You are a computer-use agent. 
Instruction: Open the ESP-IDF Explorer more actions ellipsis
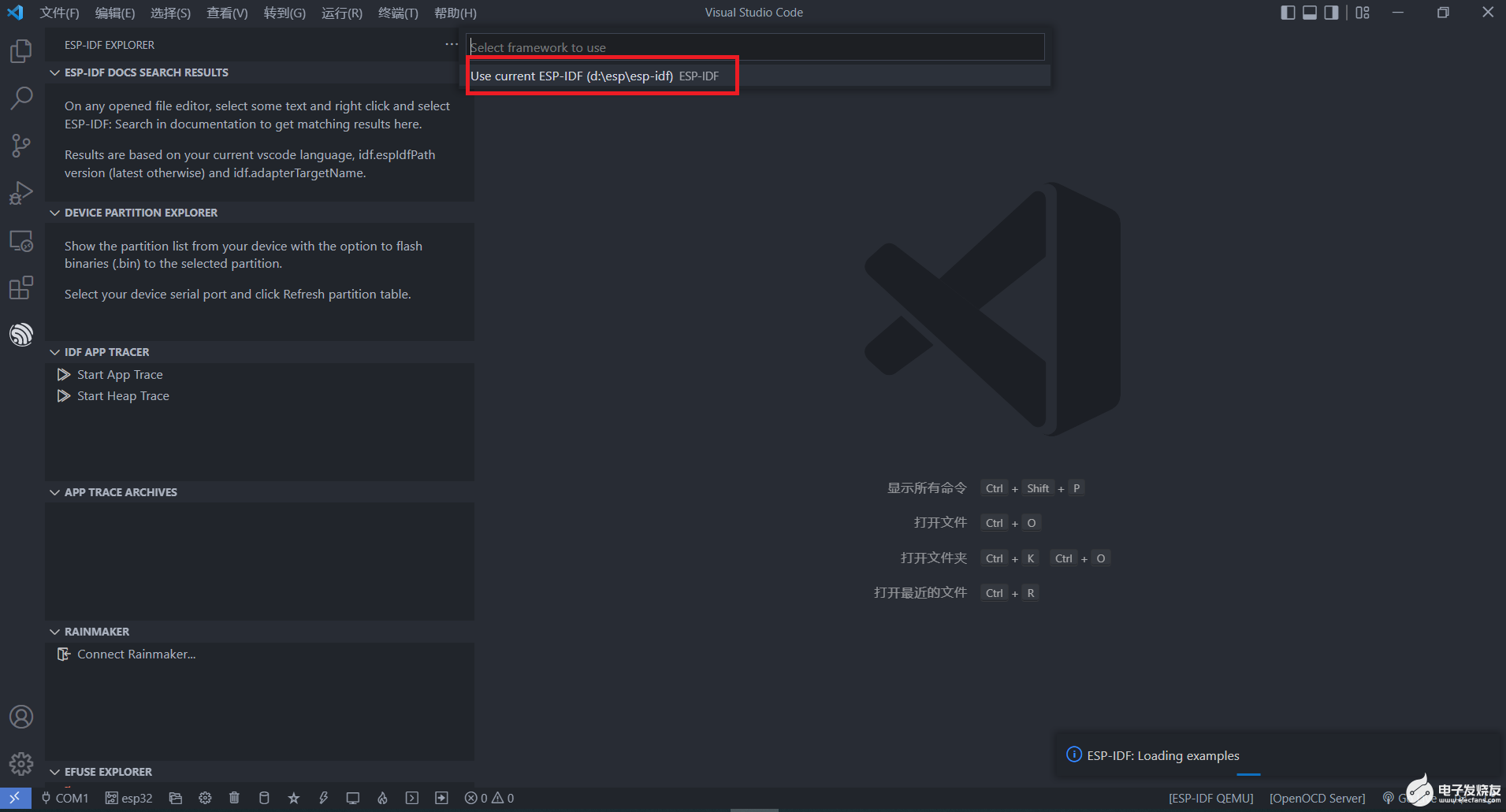[452, 44]
